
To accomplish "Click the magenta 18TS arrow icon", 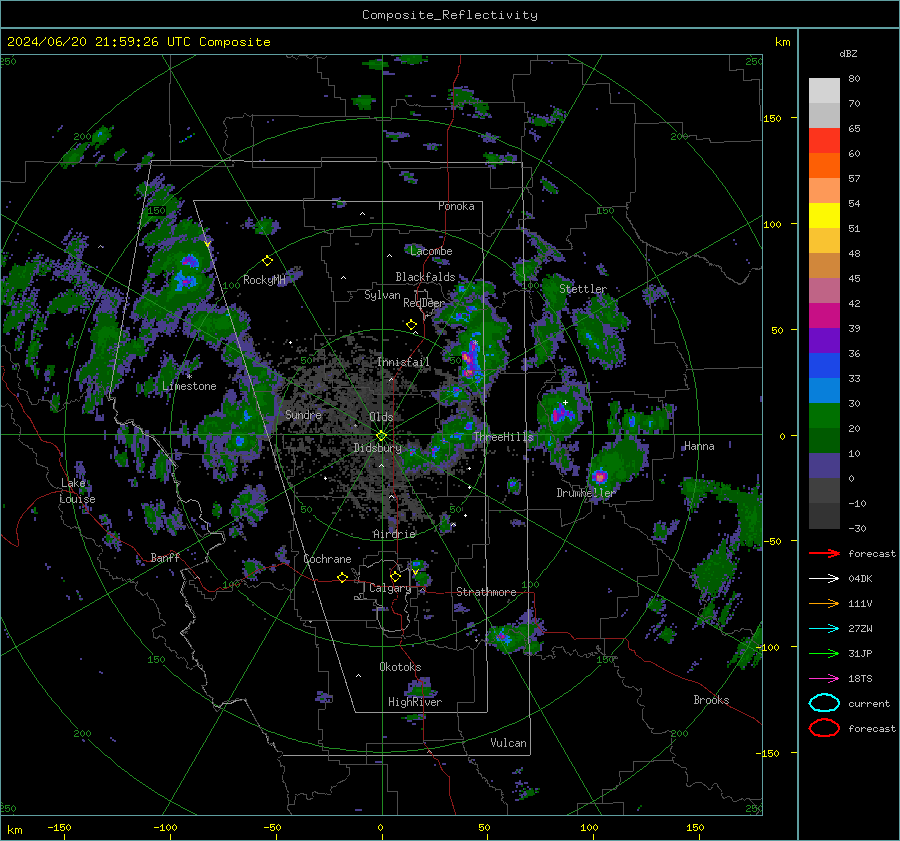I will pos(824,679).
